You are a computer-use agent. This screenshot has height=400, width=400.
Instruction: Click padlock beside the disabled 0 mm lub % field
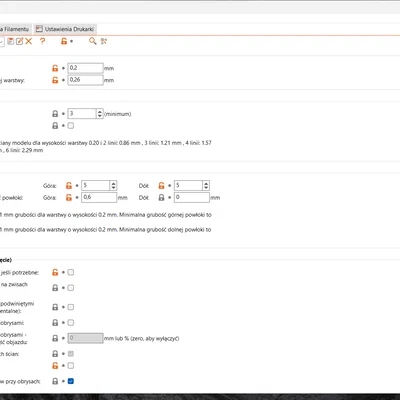[x=55, y=338]
